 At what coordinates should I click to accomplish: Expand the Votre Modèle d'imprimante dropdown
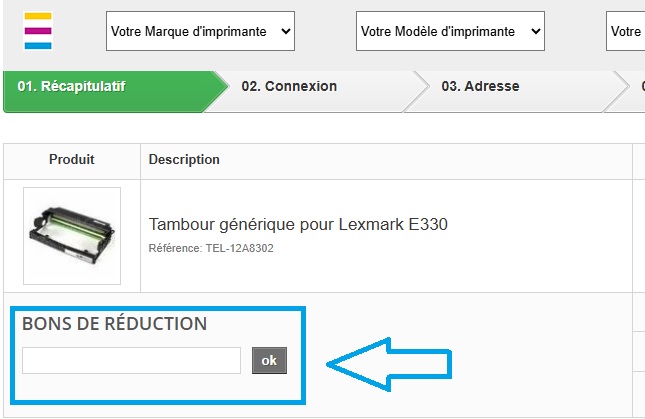[x=450, y=31]
